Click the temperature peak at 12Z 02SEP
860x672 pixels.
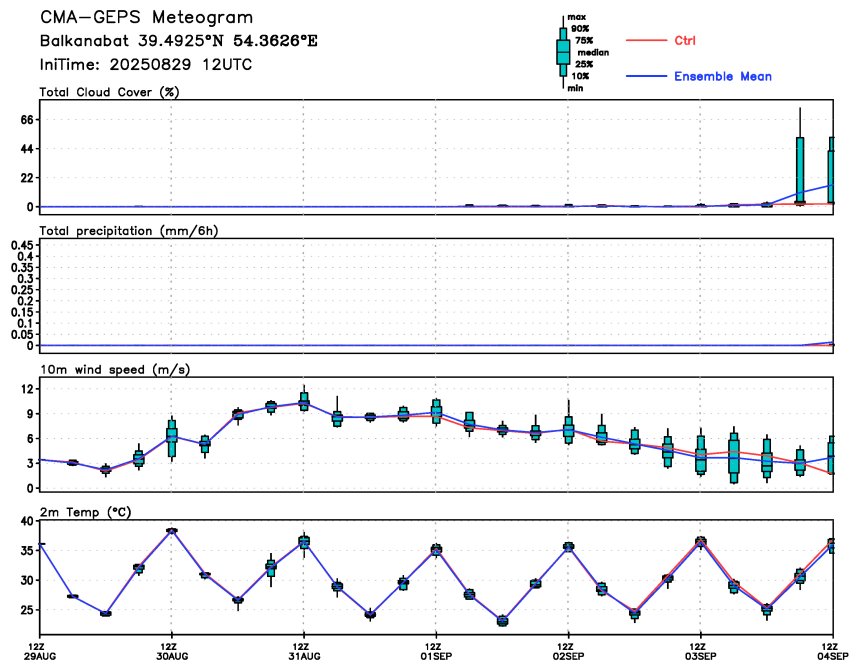569,546
